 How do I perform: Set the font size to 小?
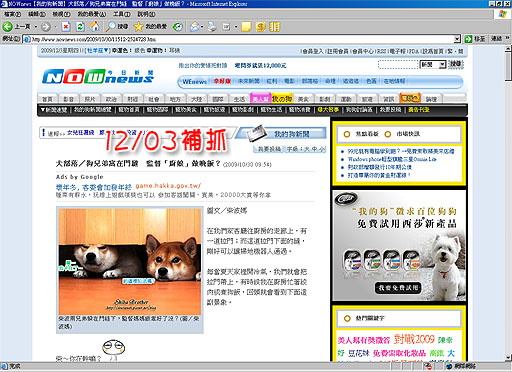pyautogui.click(x=322, y=149)
